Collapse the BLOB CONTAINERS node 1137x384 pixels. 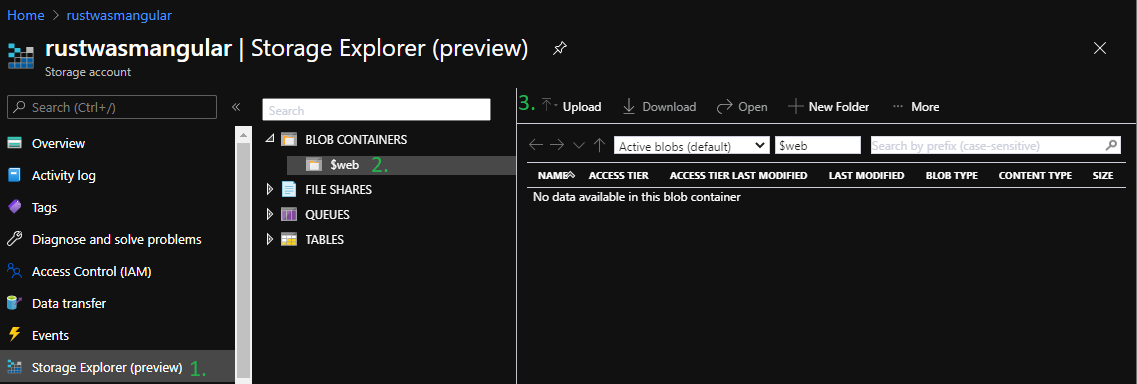[270, 139]
